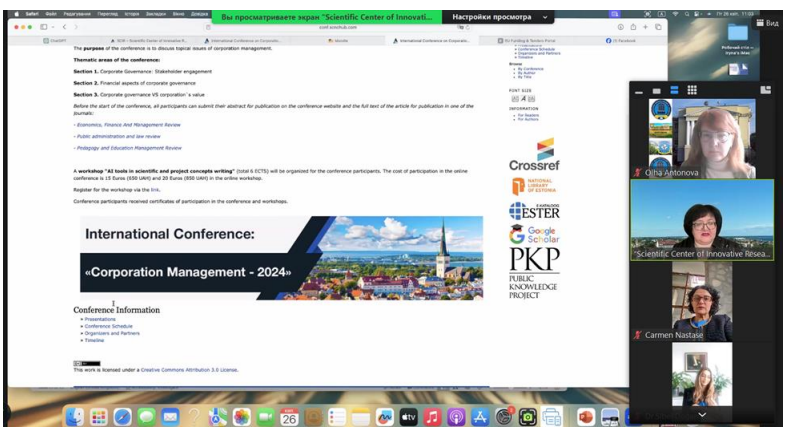
Task: Open the desktop folder icon at top right
Action: [737, 33]
